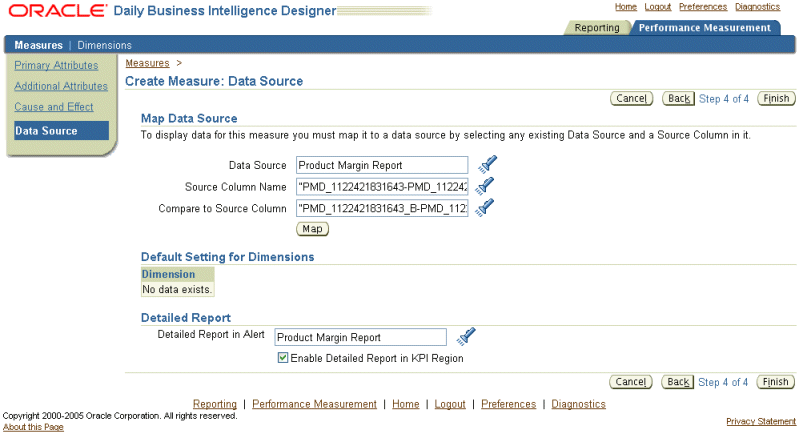Go to Additional Attributes step
The image size is (799, 434).
pos(61,86)
